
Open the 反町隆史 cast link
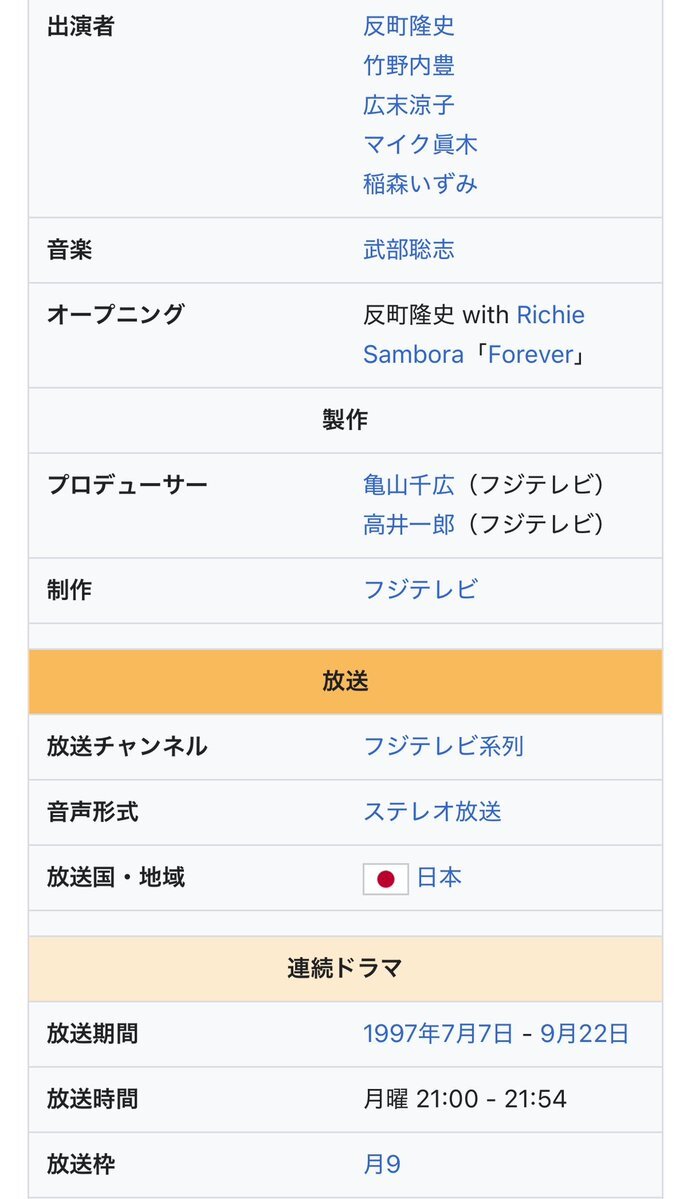pos(409,26)
